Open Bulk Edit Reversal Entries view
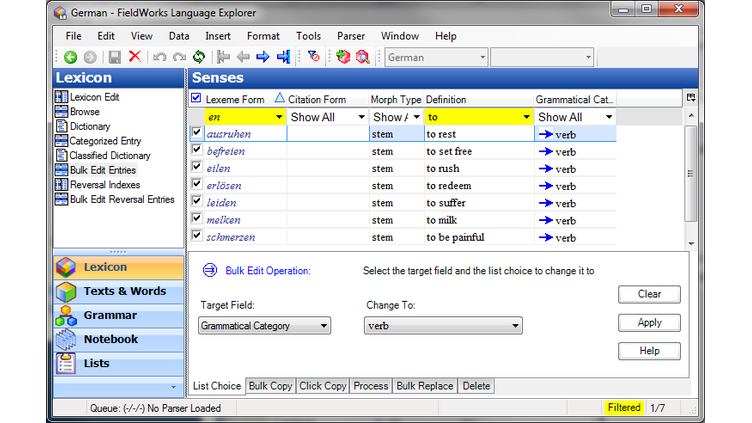Screen dimensions: 752x423 (x=115, y=200)
